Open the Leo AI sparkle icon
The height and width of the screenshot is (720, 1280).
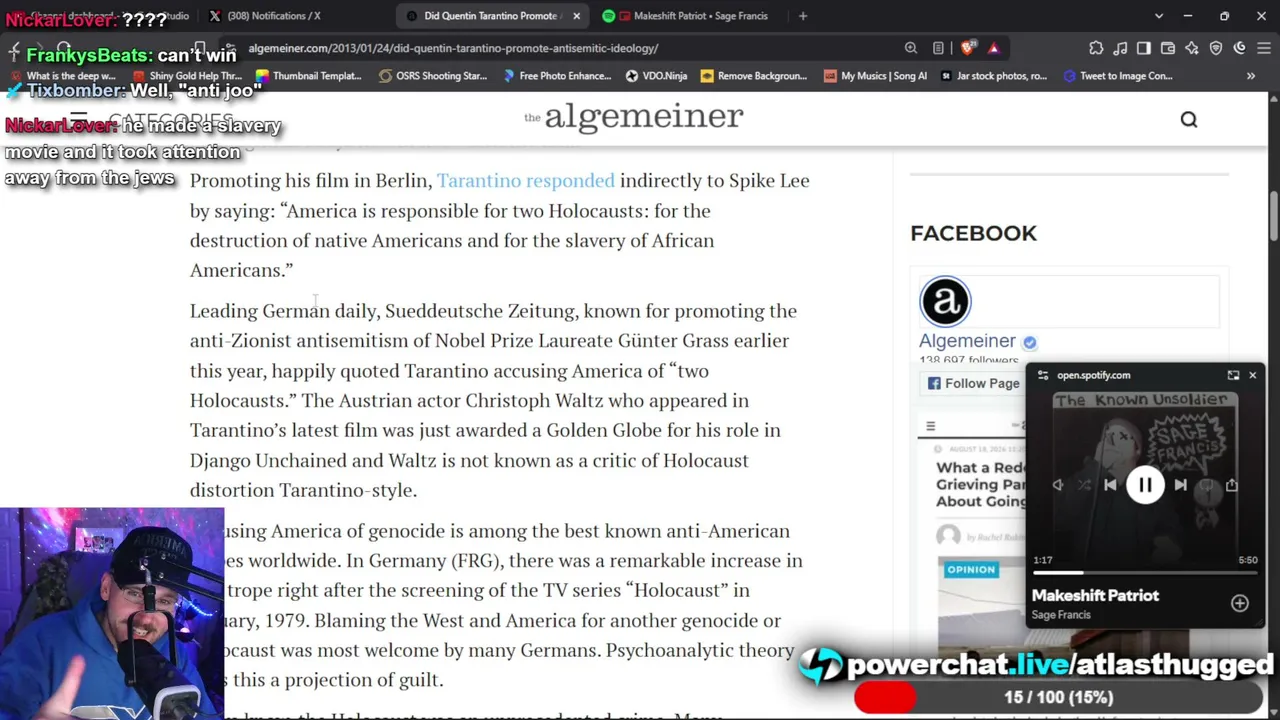pos(1192,48)
